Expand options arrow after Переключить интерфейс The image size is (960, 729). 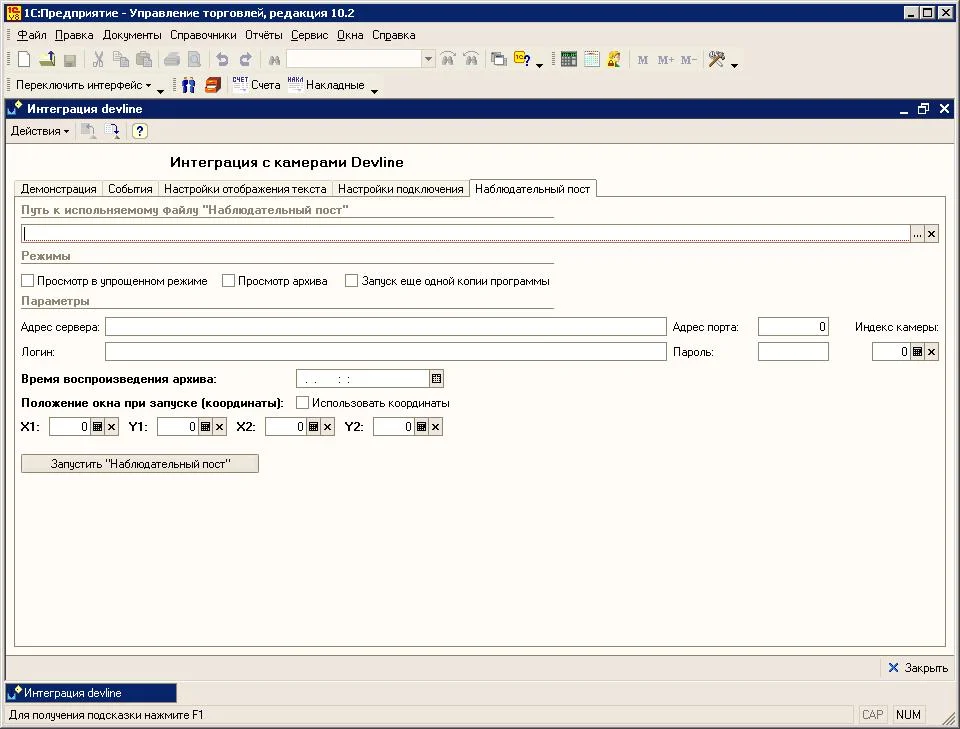pyautogui.click(x=160, y=91)
